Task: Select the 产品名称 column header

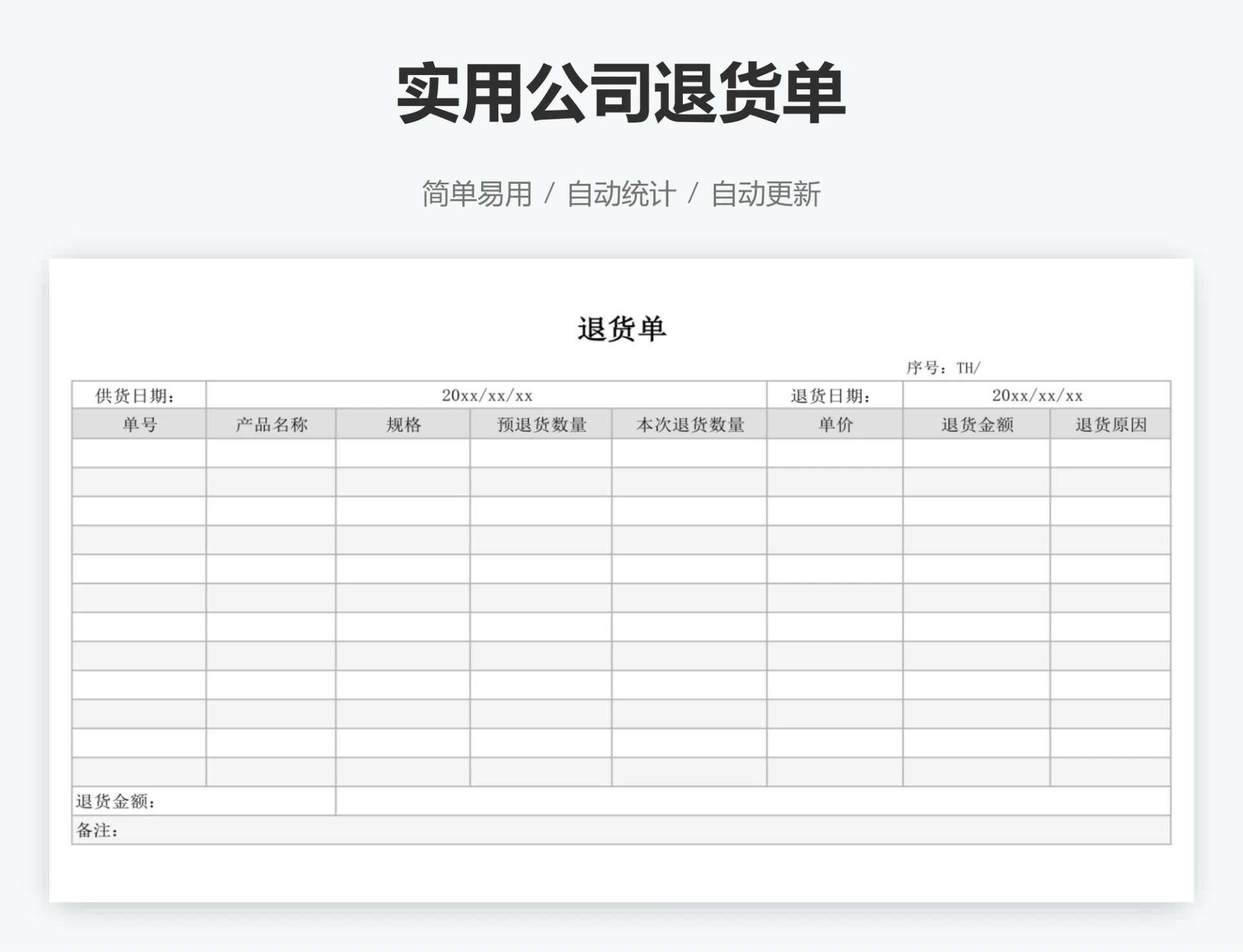Action: tap(272, 425)
